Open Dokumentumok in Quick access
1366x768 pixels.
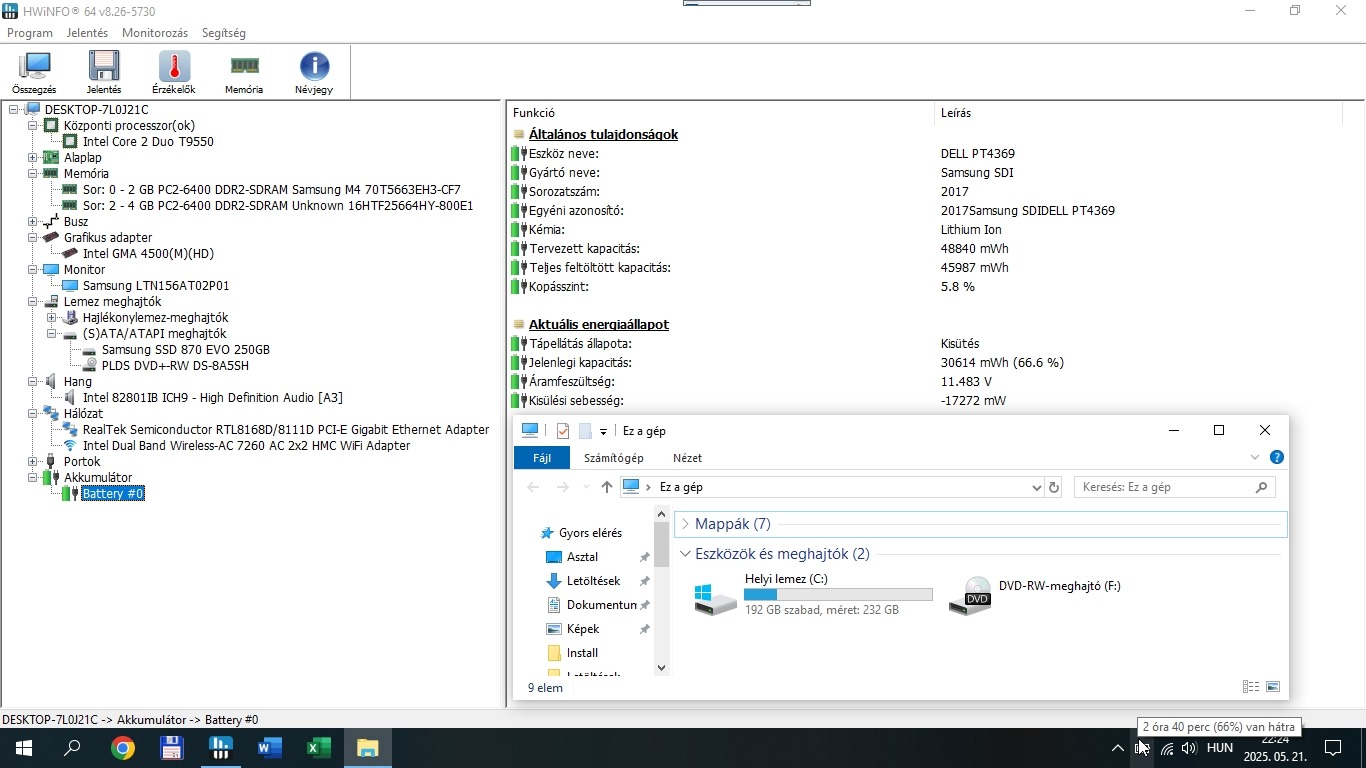tap(601, 605)
